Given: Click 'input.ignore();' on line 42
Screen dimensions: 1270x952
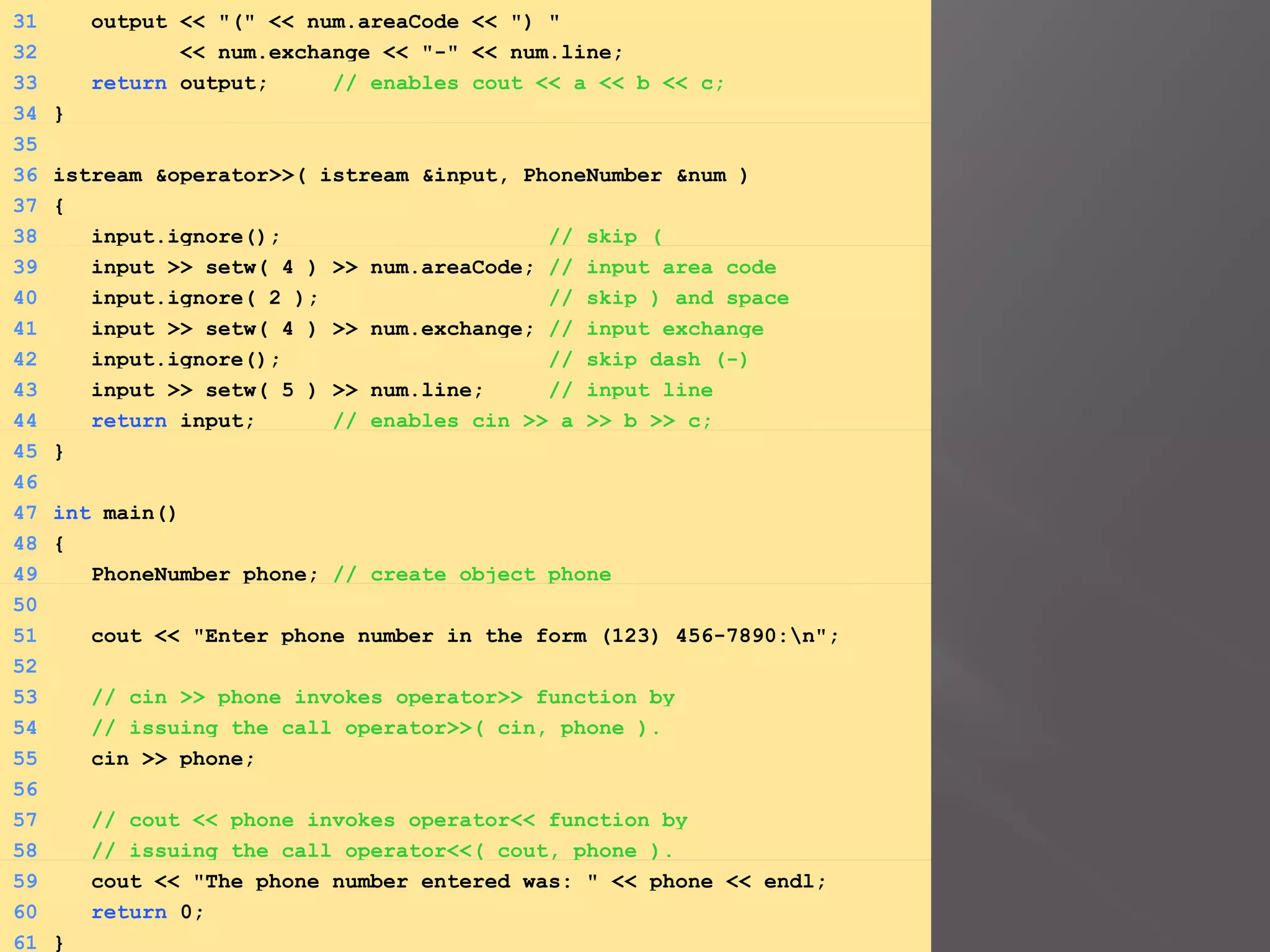Looking at the screenshot, I should pyautogui.click(x=186, y=359).
